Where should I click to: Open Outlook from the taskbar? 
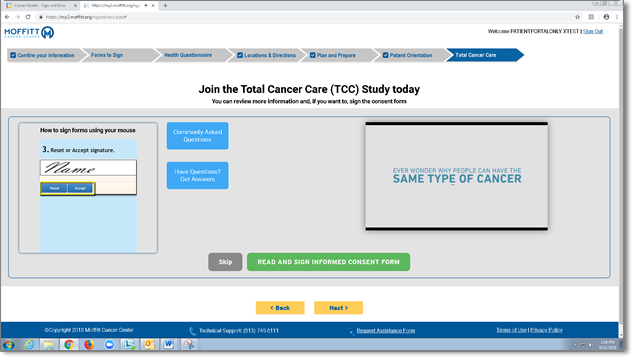tap(149, 344)
